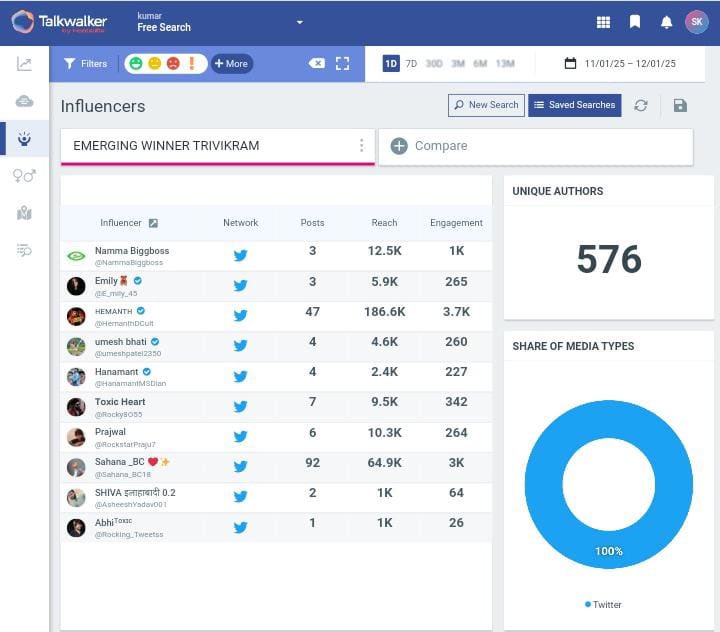This screenshot has height=632, width=720.
Task: Toggle the positive sentiment green smiley filter
Action: (136, 63)
